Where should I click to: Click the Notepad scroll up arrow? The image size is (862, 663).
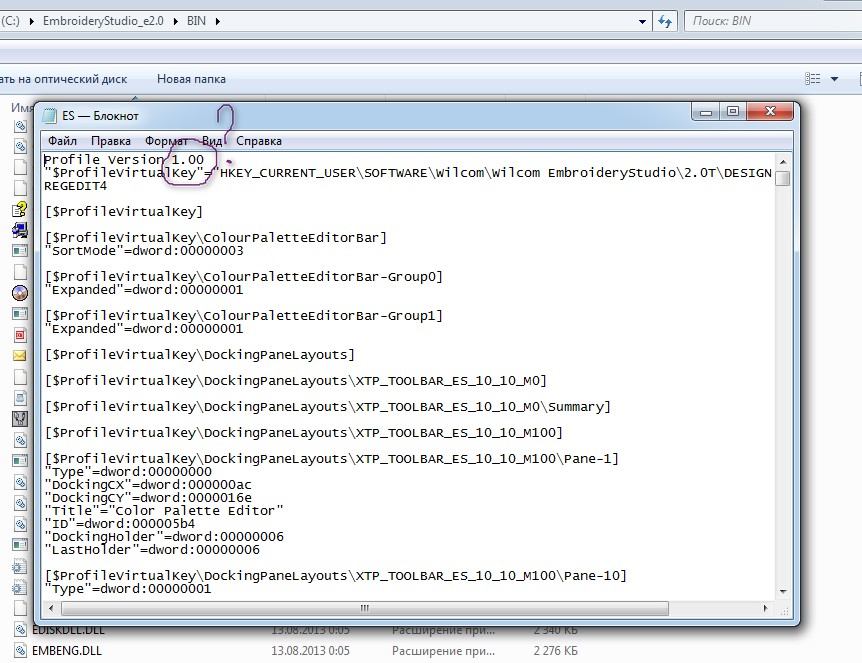coord(783,162)
